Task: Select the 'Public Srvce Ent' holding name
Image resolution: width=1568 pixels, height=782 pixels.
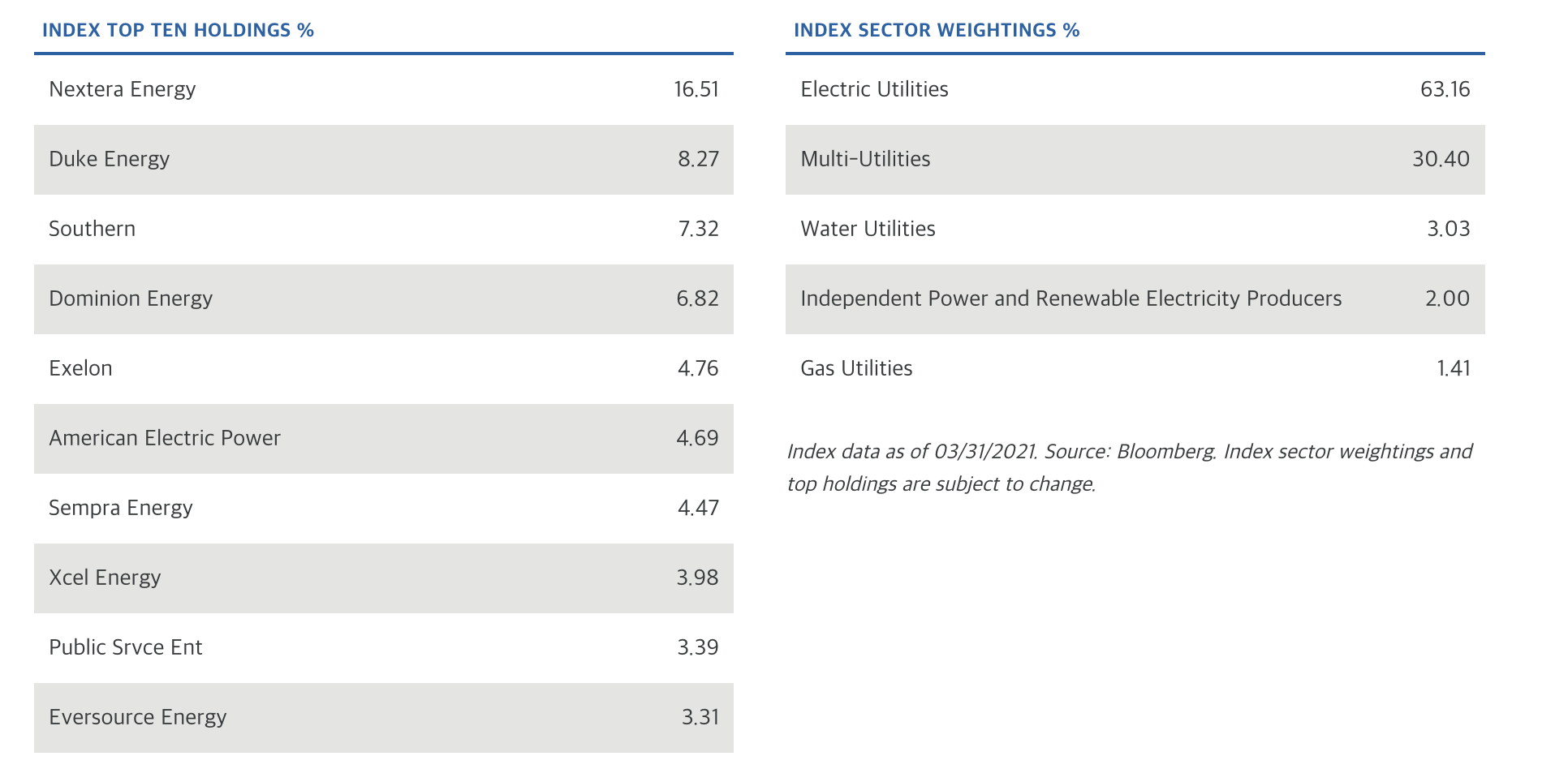Action: [126, 647]
